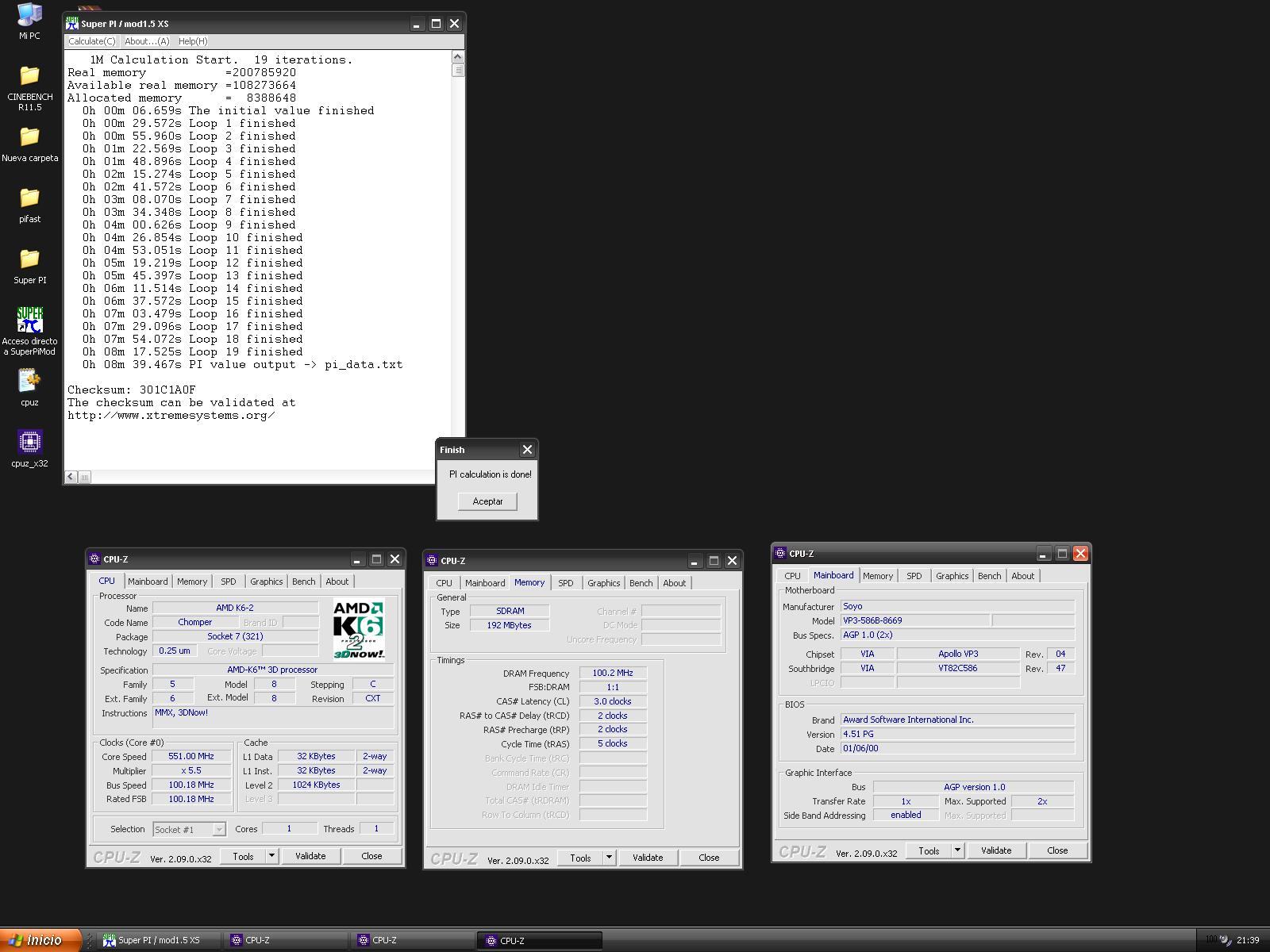The image size is (1270, 952).
Task: Open Memory tab in Mainboard window
Action: pyautogui.click(x=878, y=576)
